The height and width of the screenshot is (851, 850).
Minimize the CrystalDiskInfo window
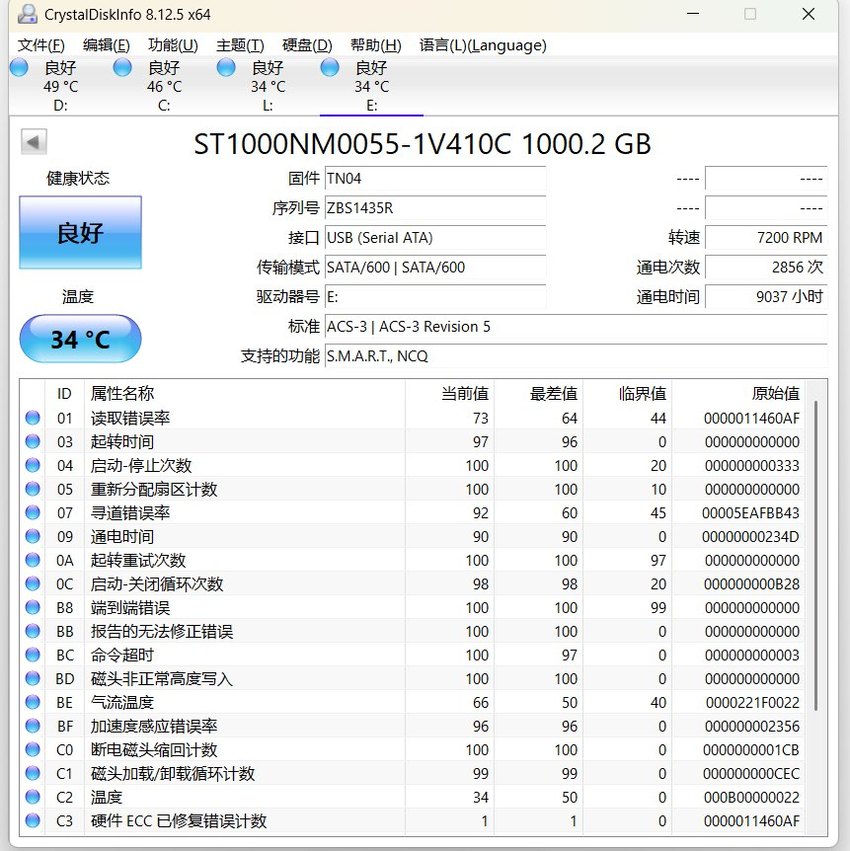click(693, 14)
